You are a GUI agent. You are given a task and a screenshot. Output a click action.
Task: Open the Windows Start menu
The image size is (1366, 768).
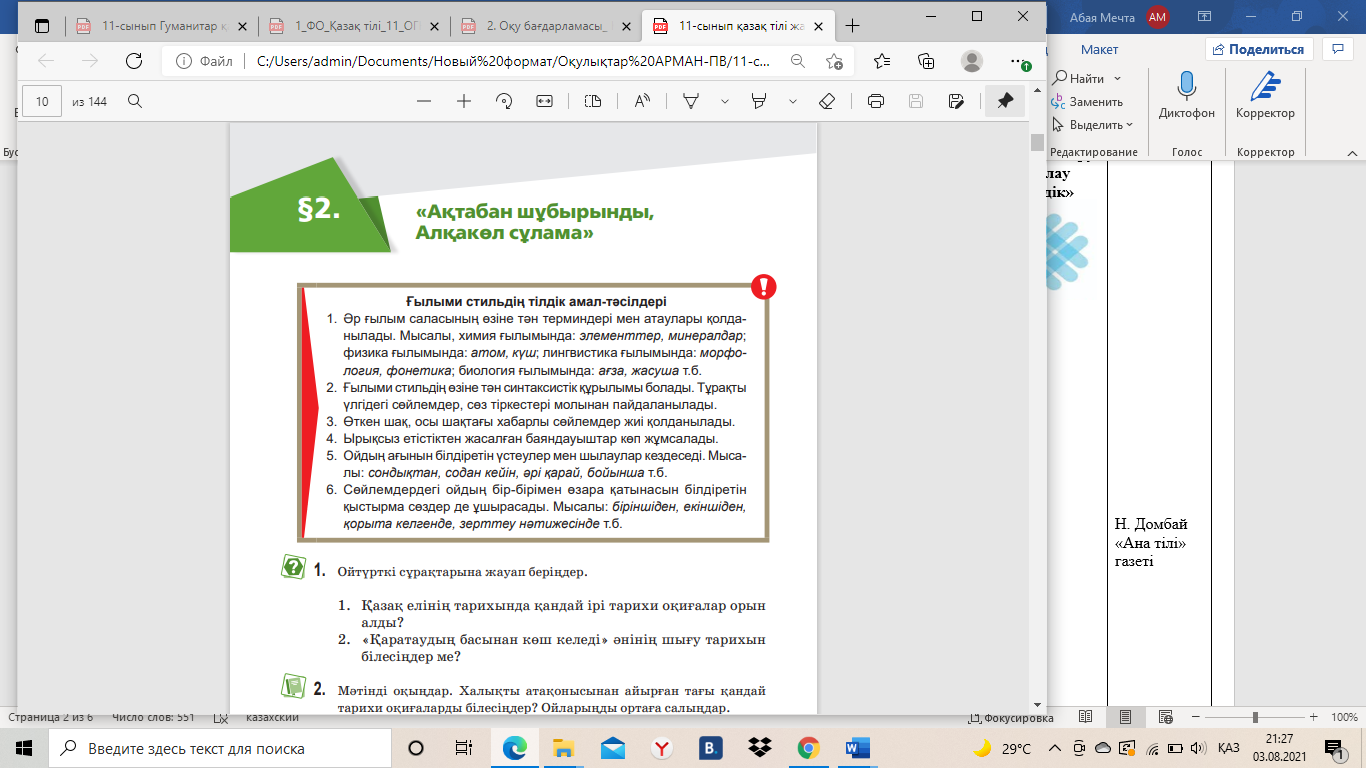point(24,748)
